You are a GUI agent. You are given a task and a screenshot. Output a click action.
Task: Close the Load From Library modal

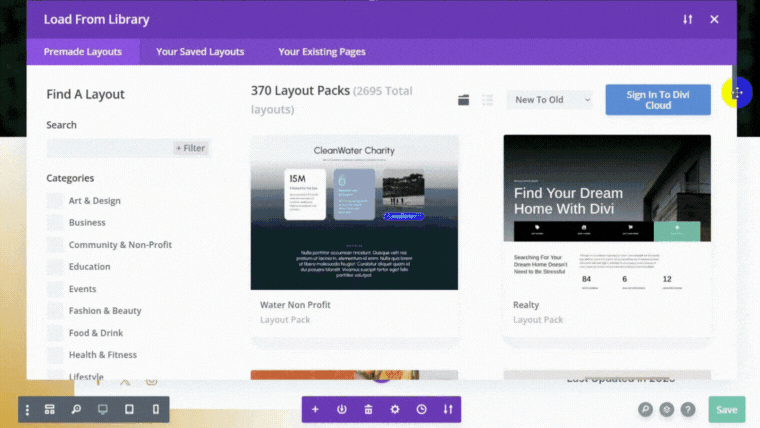pyautogui.click(x=714, y=19)
